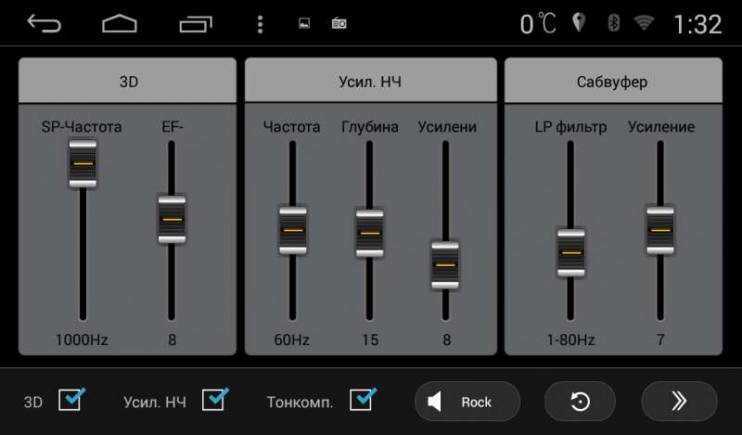Disable the Тонкомп. checkbox

tap(363, 399)
